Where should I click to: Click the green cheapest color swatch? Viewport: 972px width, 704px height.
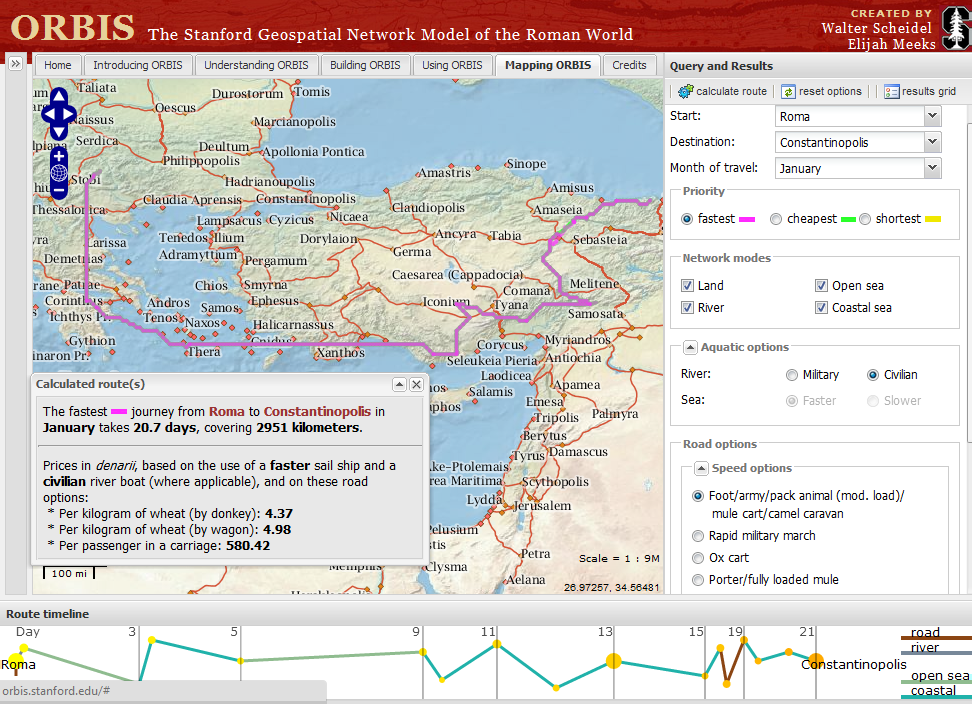point(849,219)
